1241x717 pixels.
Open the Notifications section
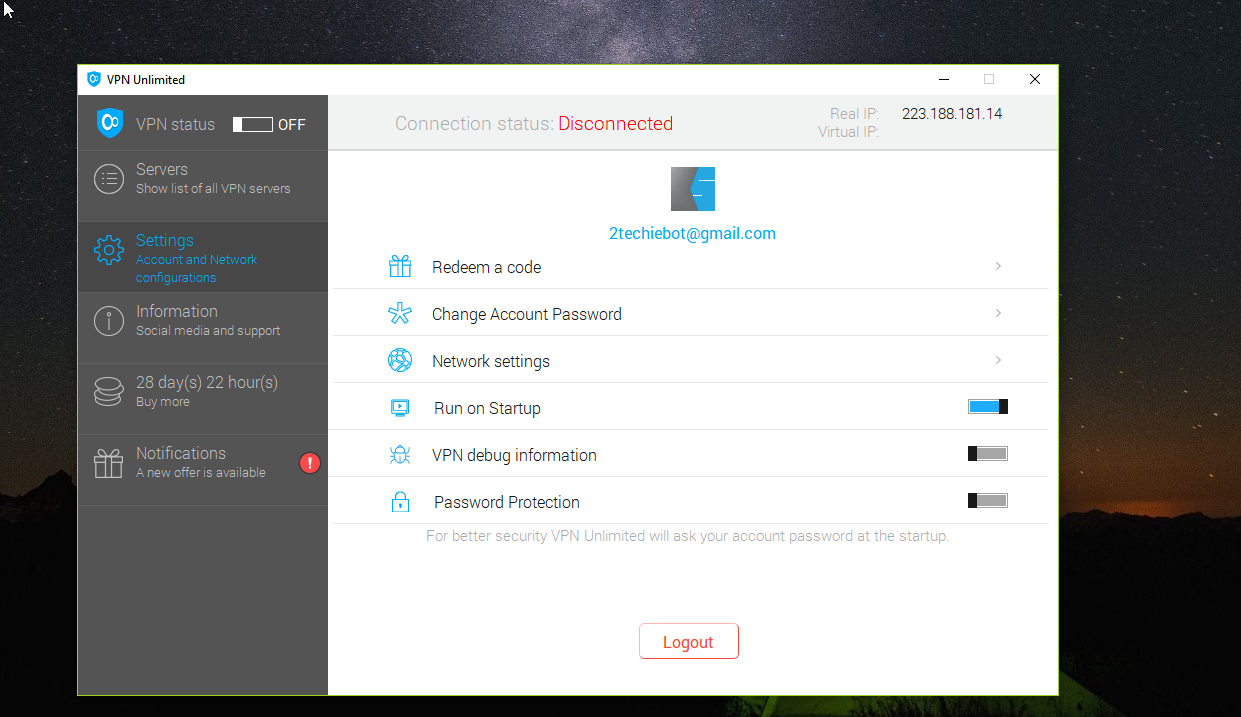point(203,470)
